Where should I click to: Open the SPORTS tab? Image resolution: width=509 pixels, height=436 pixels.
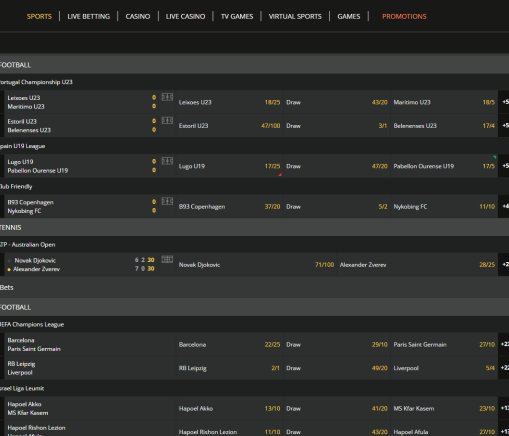pos(39,16)
